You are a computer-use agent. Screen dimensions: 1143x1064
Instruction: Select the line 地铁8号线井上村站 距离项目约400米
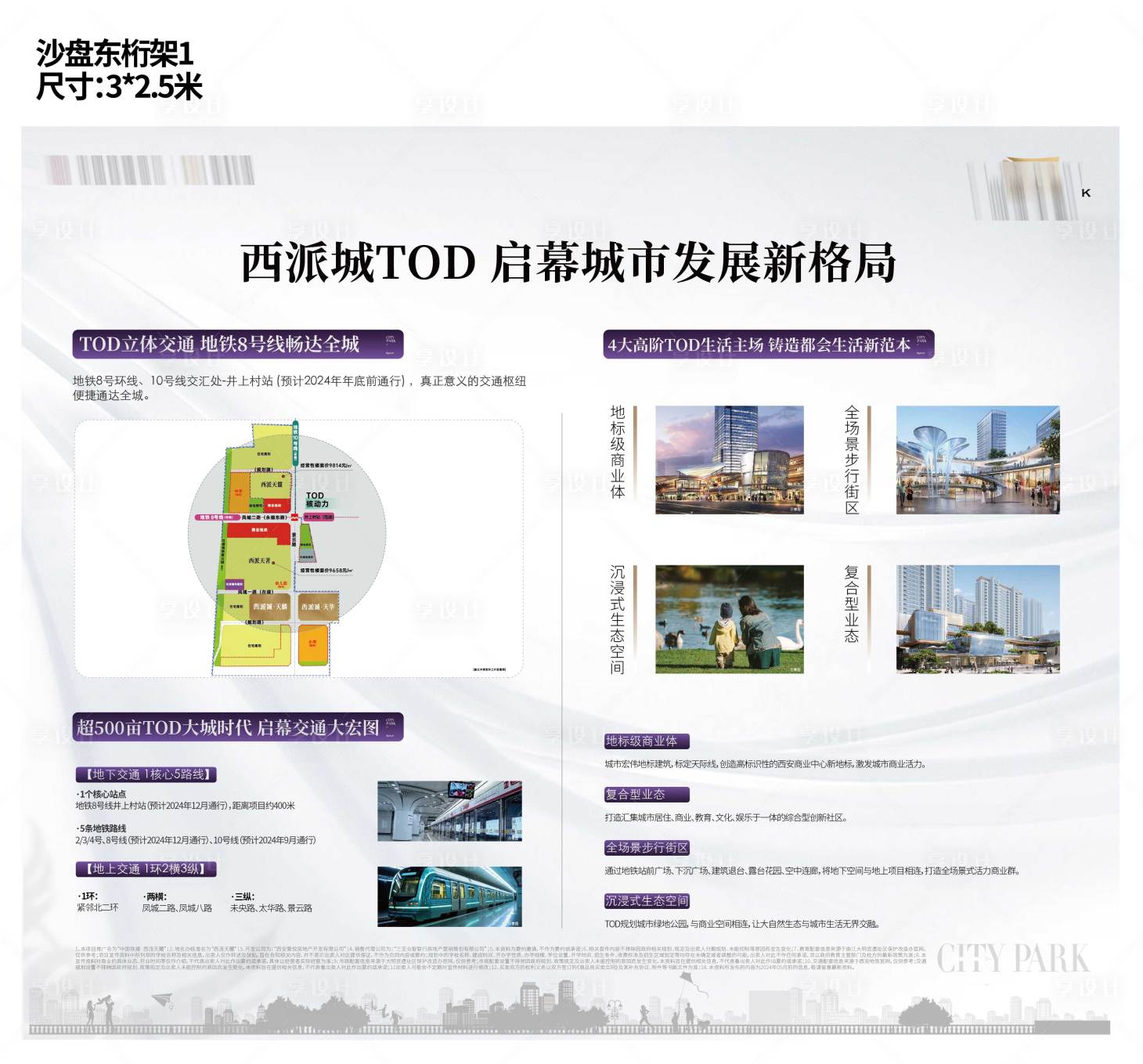(x=186, y=805)
